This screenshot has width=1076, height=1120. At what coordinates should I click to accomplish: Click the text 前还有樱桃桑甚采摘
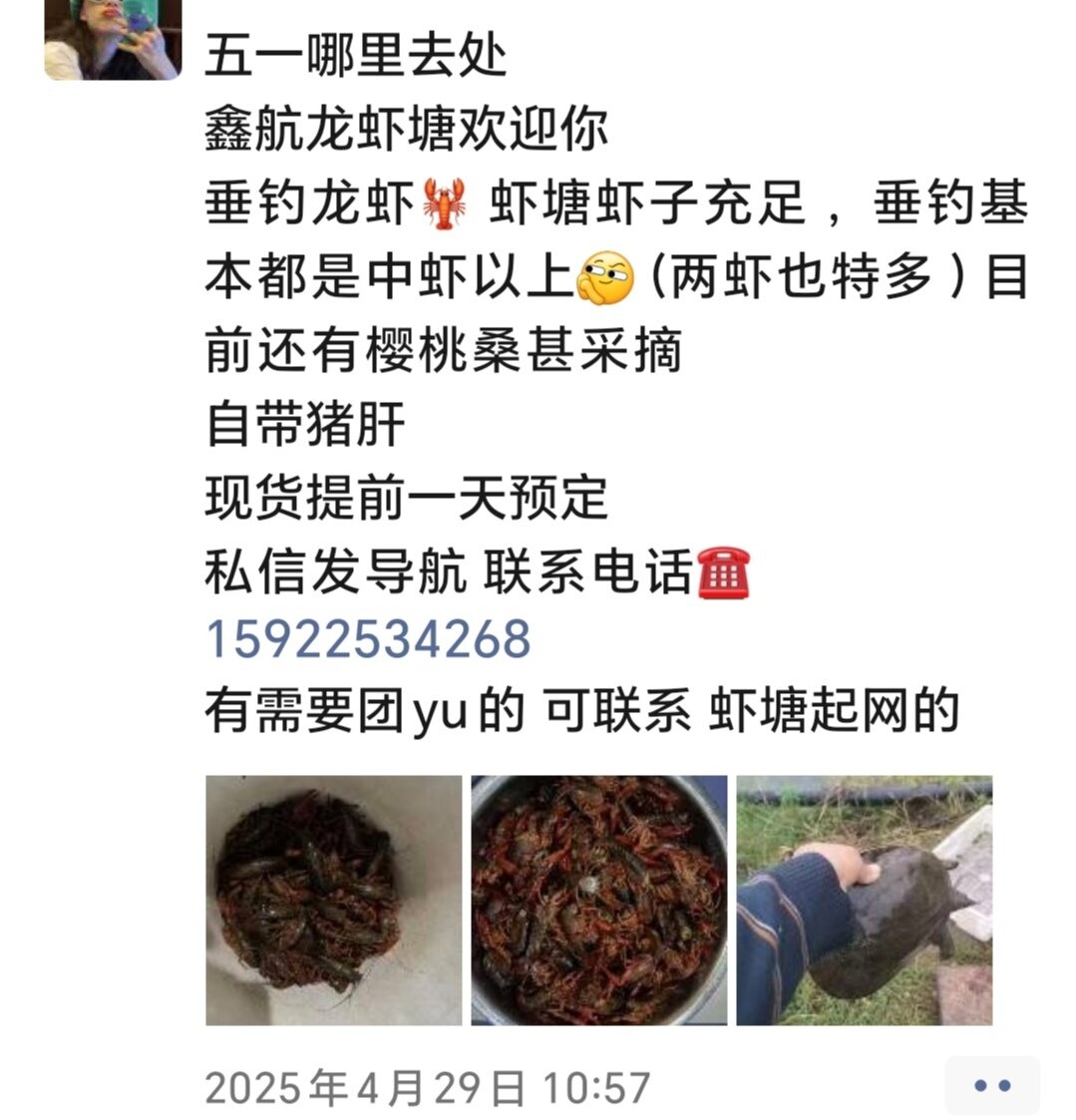coord(444,351)
